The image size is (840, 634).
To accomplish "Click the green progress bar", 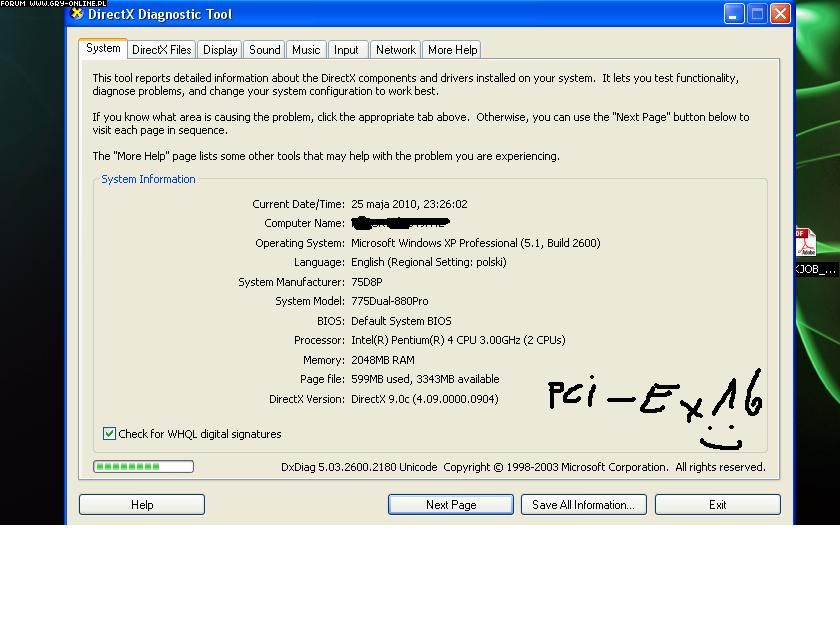I will pyautogui.click(x=143, y=466).
